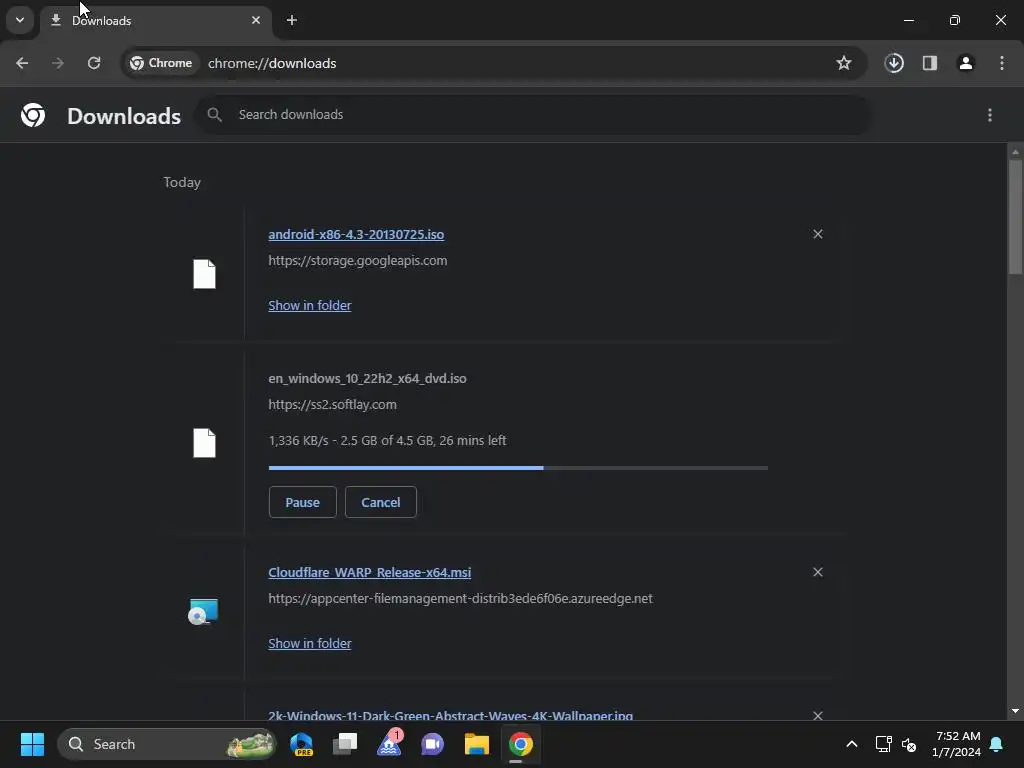Viewport: 1024px width, 768px height.
Task: Click the network display tray icon
Action: (x=884, y=744)
